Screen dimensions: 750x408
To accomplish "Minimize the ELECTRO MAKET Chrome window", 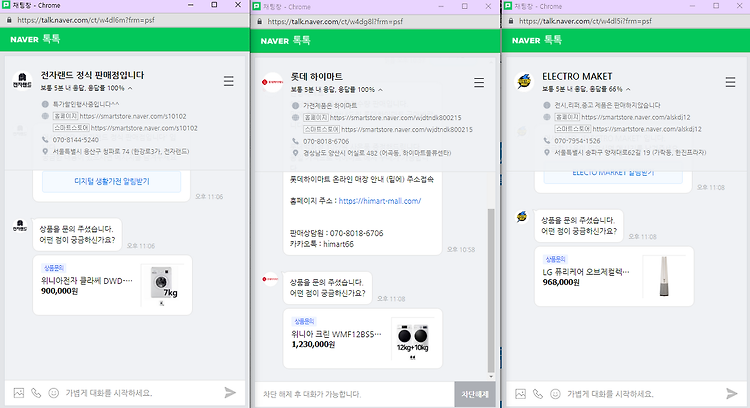I will click(692, 6).
